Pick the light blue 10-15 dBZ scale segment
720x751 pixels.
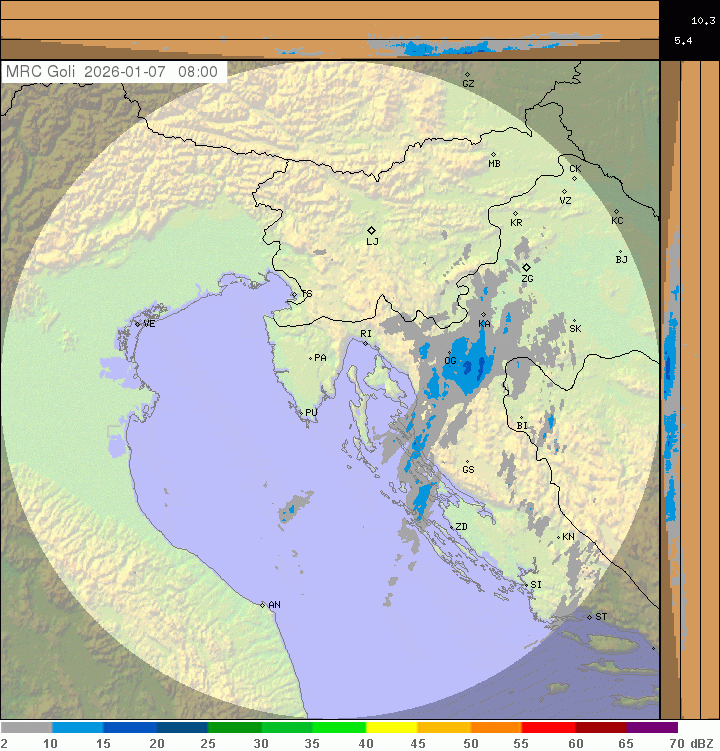(x=78, y=728)
